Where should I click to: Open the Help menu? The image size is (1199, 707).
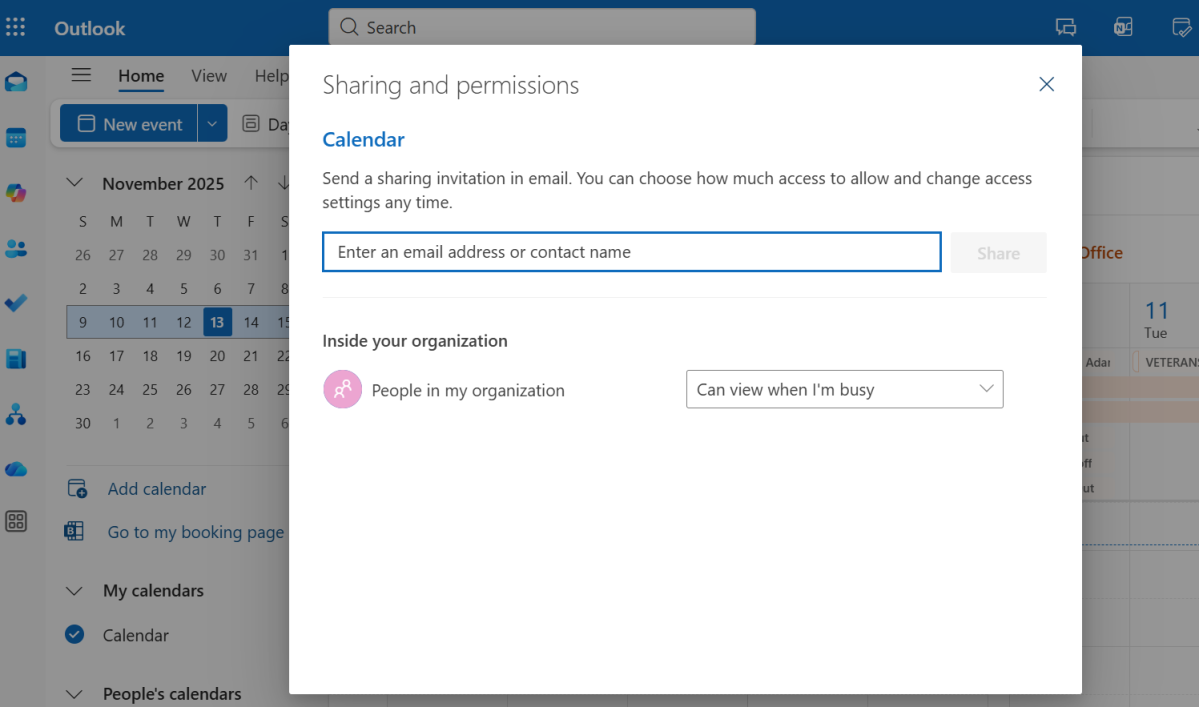(272, 75)
